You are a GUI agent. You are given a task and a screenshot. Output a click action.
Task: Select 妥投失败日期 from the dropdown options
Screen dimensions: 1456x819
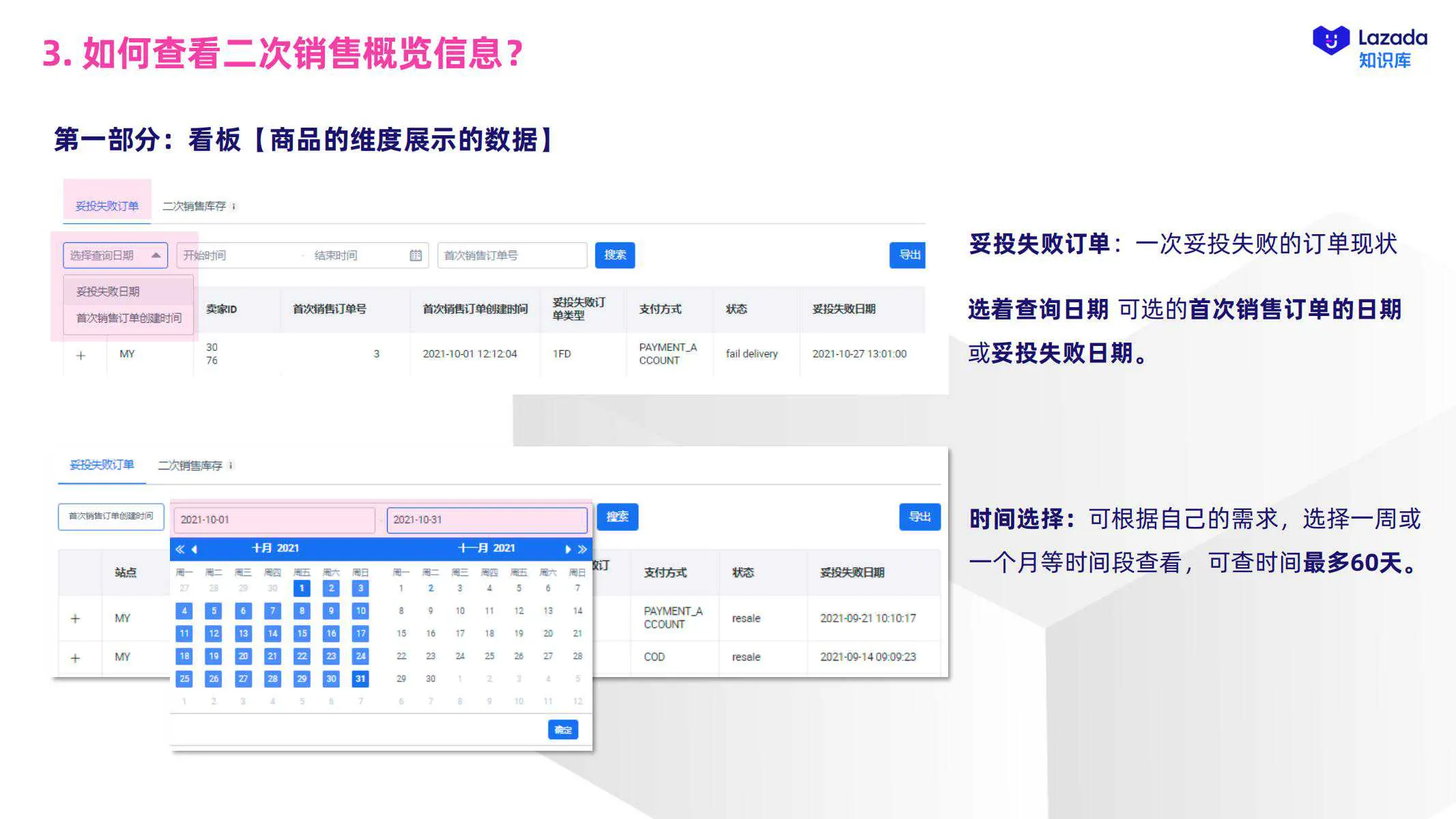[x=109, y=291]
